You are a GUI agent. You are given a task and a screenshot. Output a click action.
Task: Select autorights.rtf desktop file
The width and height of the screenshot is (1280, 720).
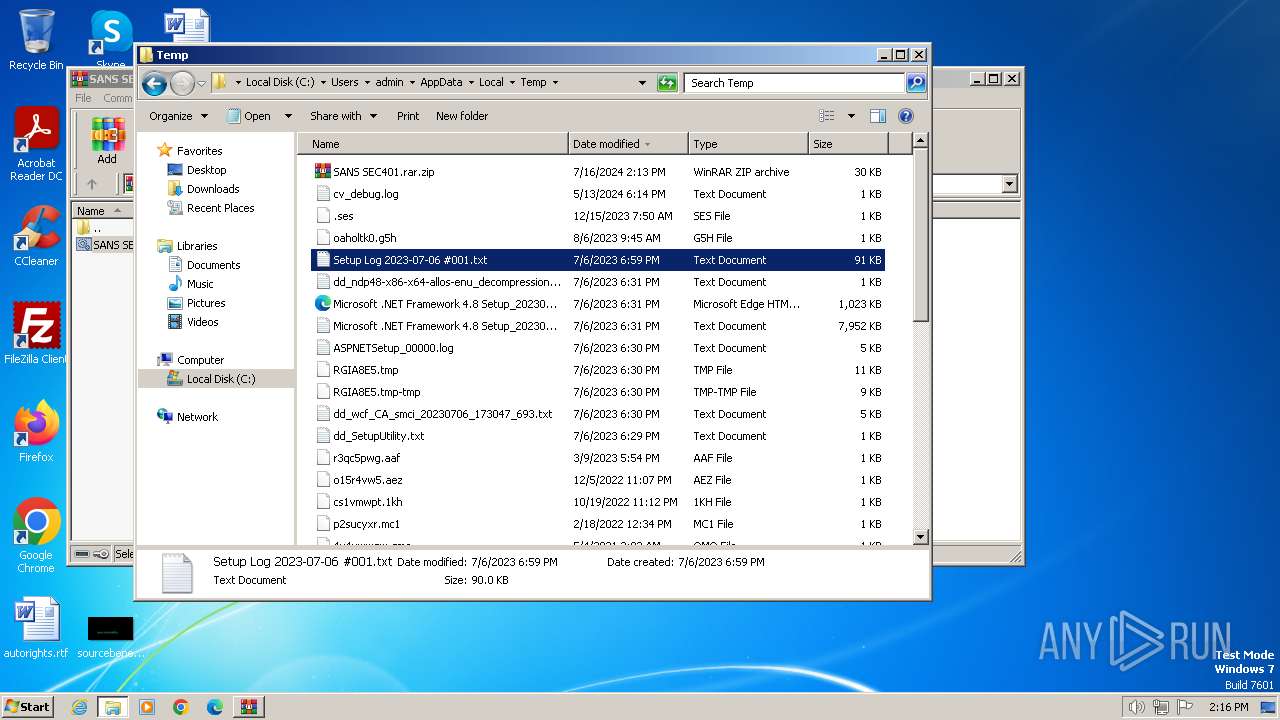point(36,628)
